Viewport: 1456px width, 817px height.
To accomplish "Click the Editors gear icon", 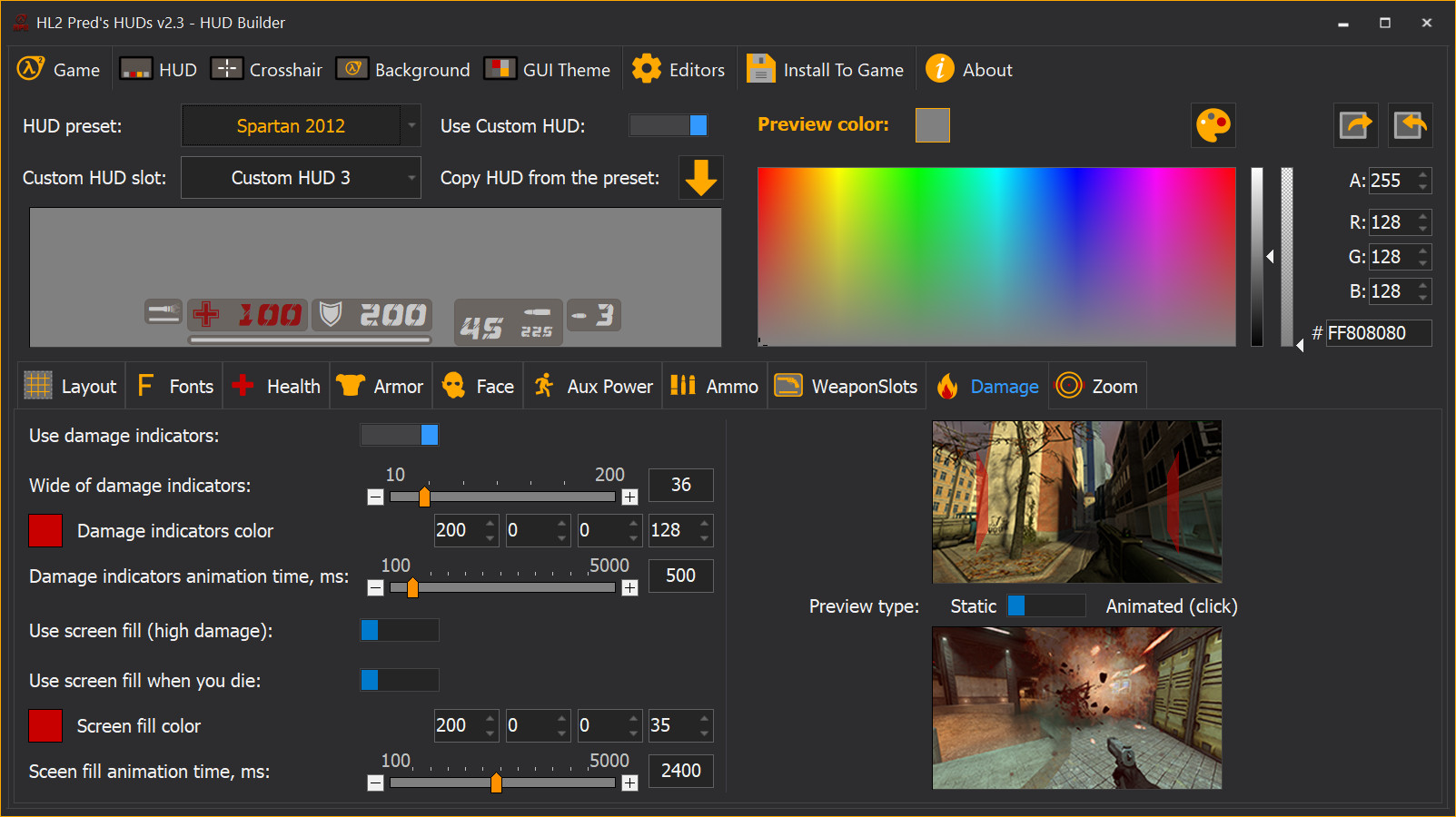I will coord(647,68).
